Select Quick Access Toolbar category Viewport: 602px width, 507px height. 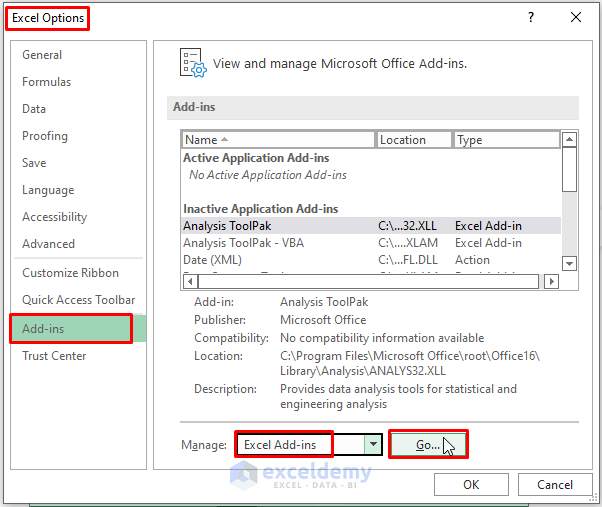pyautogui.click(x=78, y=300)
